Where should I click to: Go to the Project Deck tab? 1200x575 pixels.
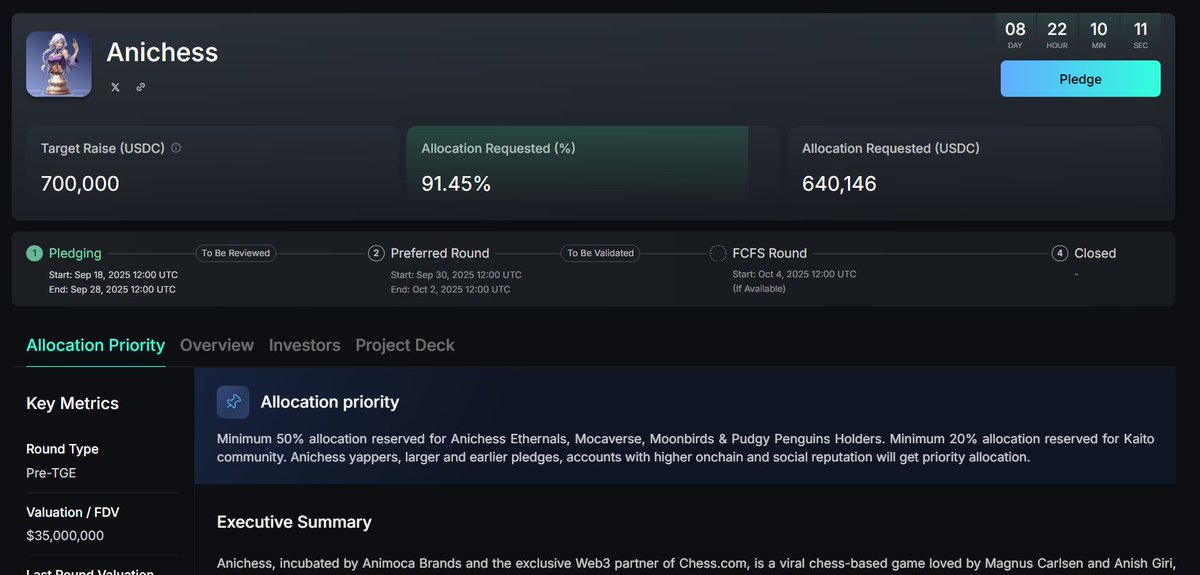405,345
